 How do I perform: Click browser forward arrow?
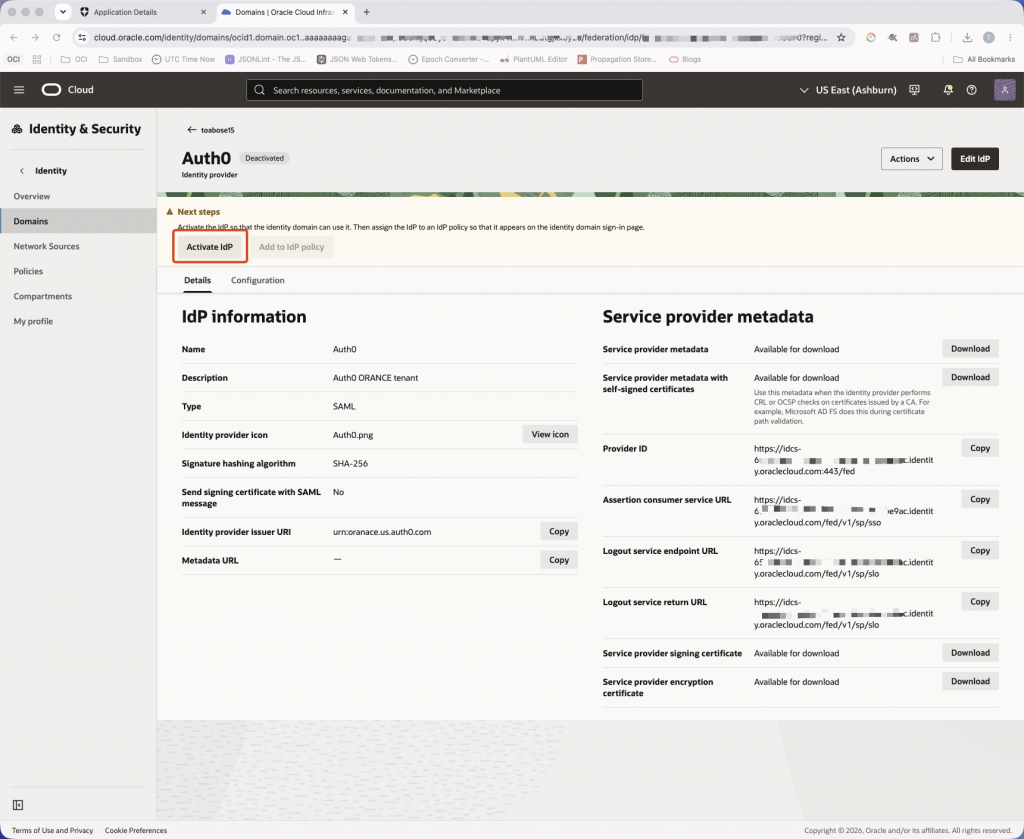point(35,37)
